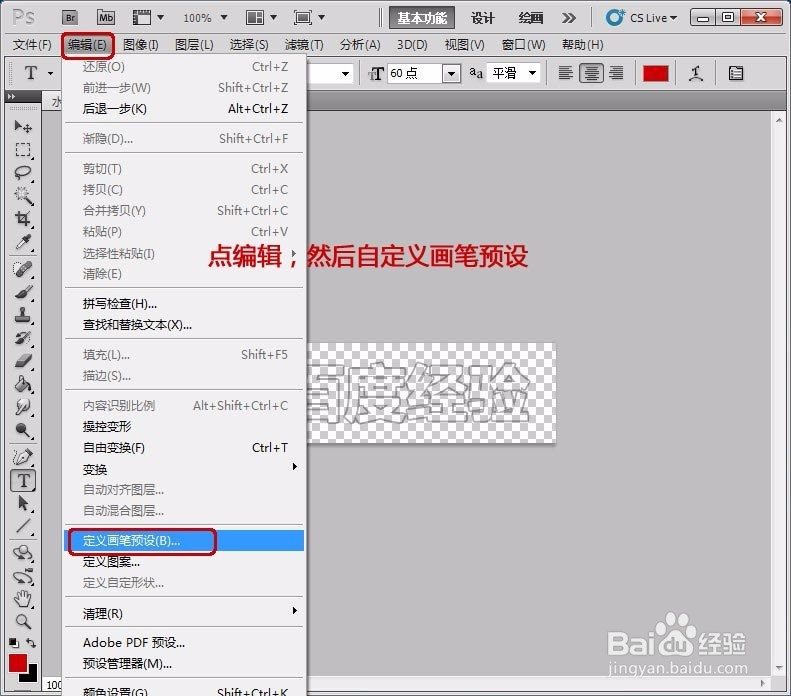Show more workspaces with double chevron

(x=569, y=18)
